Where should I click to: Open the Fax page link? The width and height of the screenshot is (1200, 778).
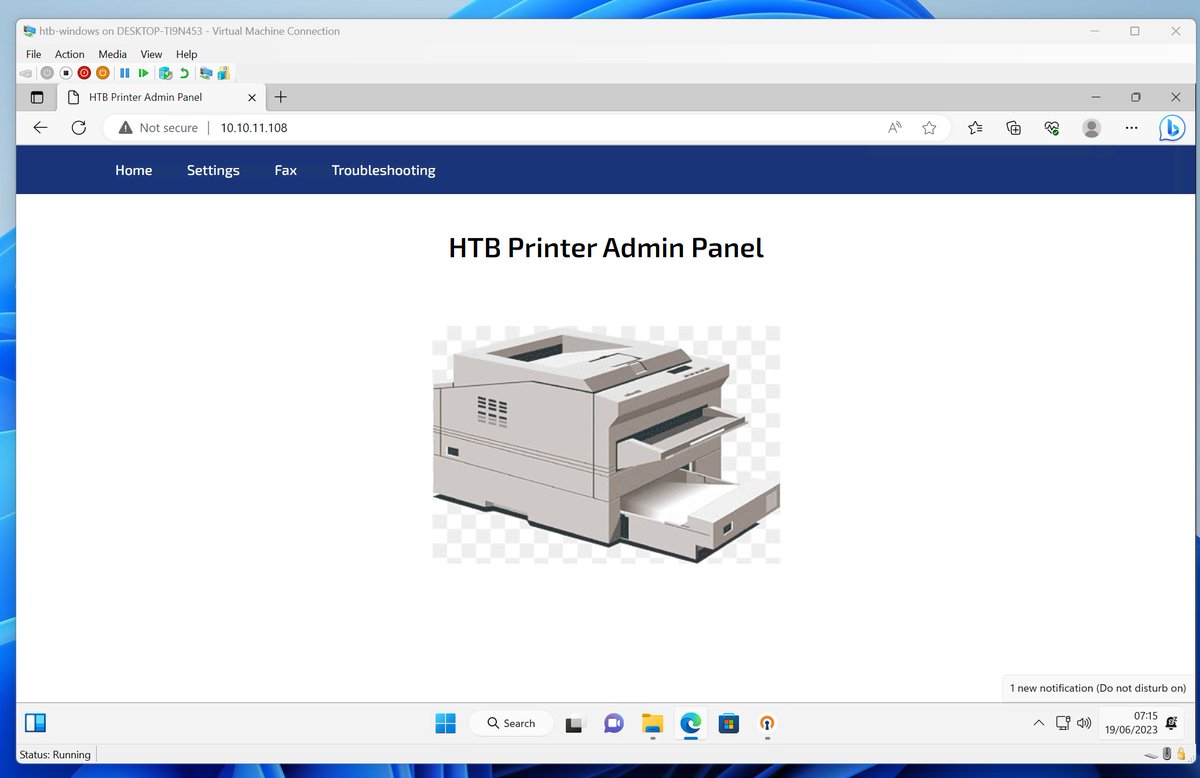(286, 170)
